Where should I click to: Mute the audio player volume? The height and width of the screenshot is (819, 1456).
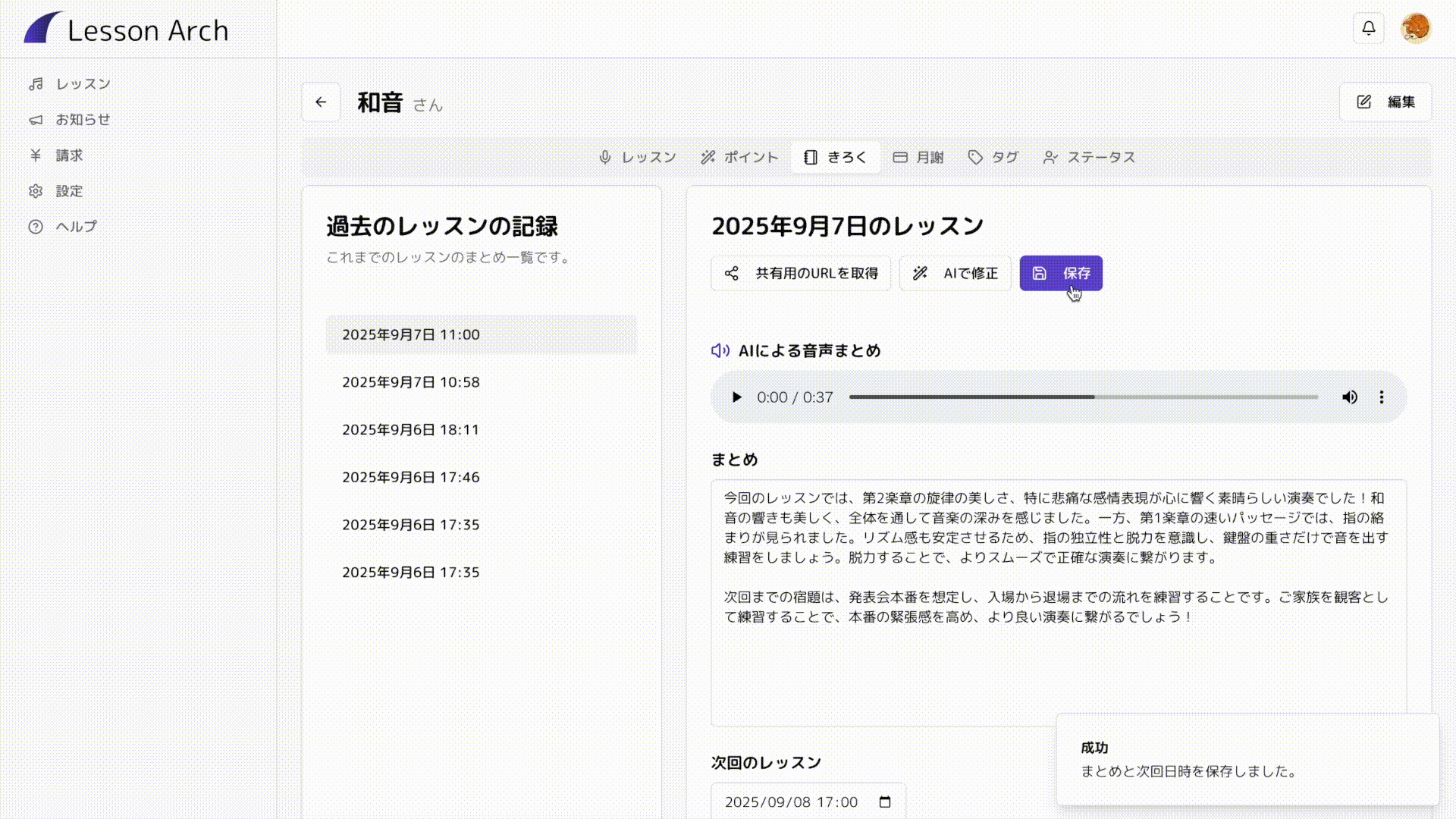1350,397
